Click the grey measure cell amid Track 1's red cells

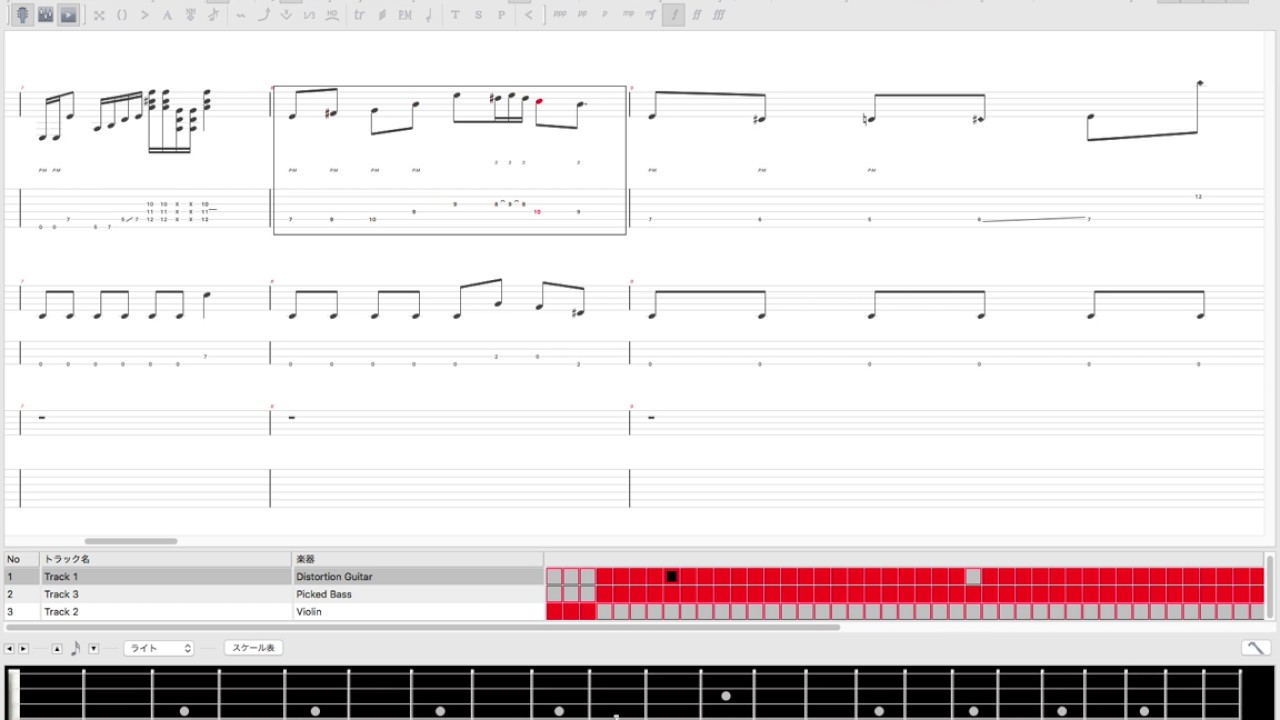point(973,577)
